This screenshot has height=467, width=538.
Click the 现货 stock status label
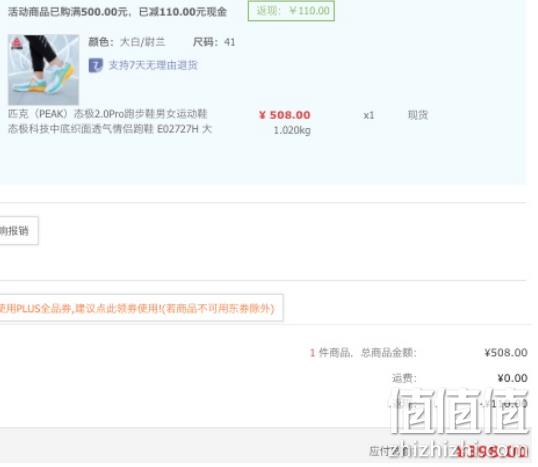tap(418, 115)
